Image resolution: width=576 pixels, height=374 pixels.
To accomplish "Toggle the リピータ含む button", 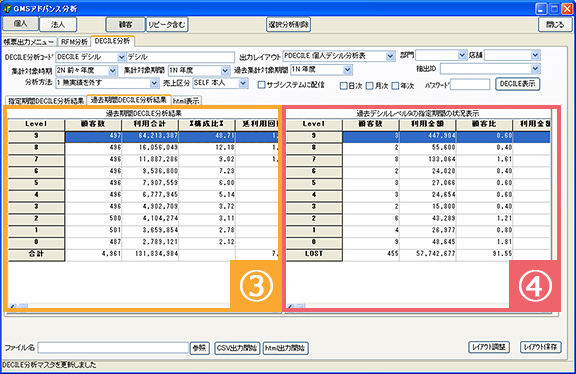I will 167,24.
